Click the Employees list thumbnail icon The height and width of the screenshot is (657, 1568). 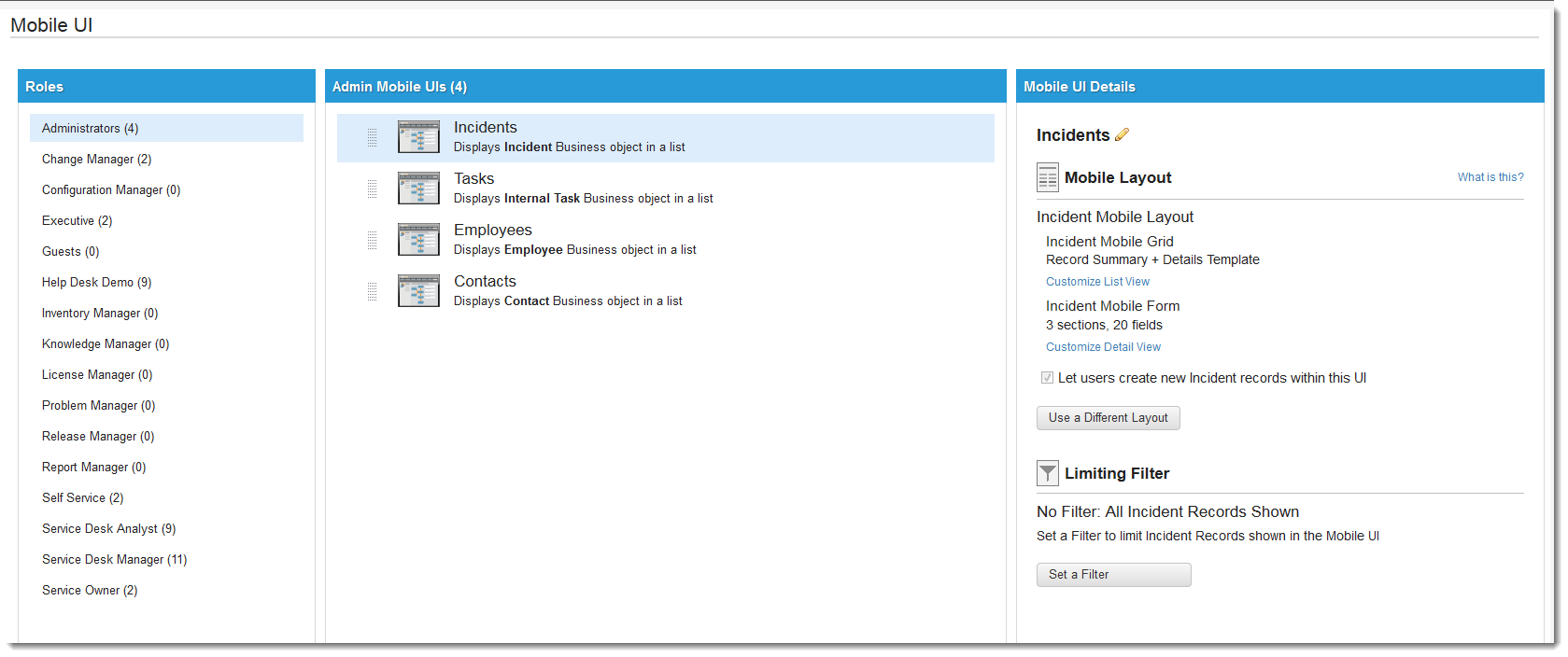pos(418,240)
